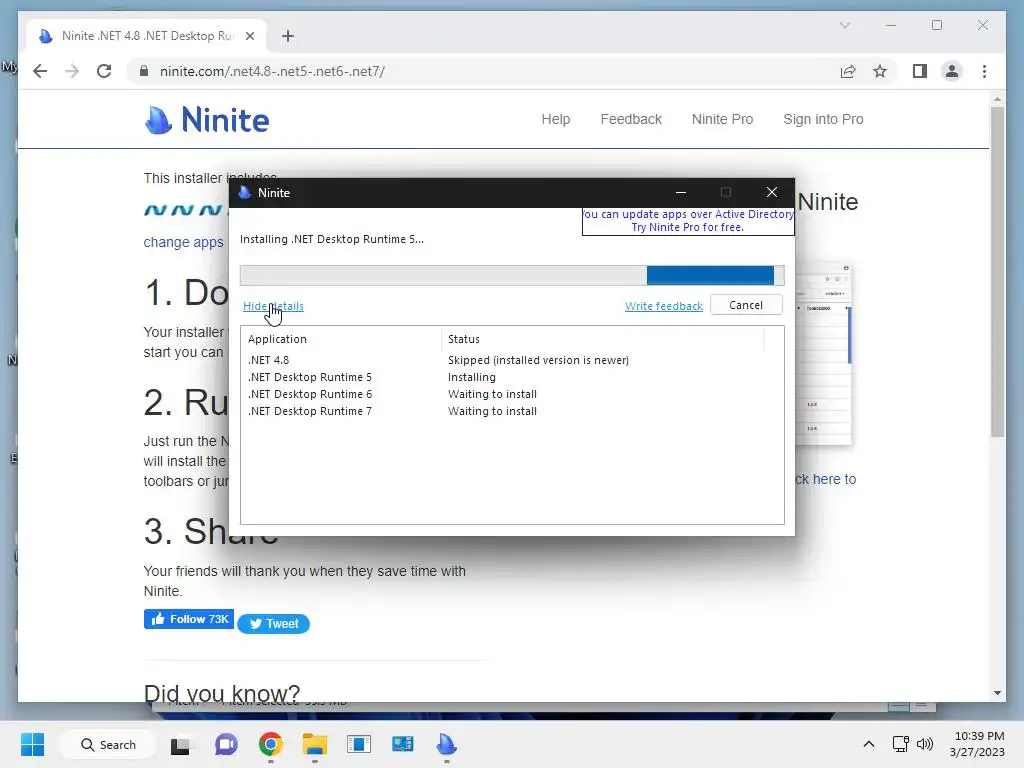Open File Explorer from the taskbar
This screenshot has width=1024, height=768.
tap(315, 744)
